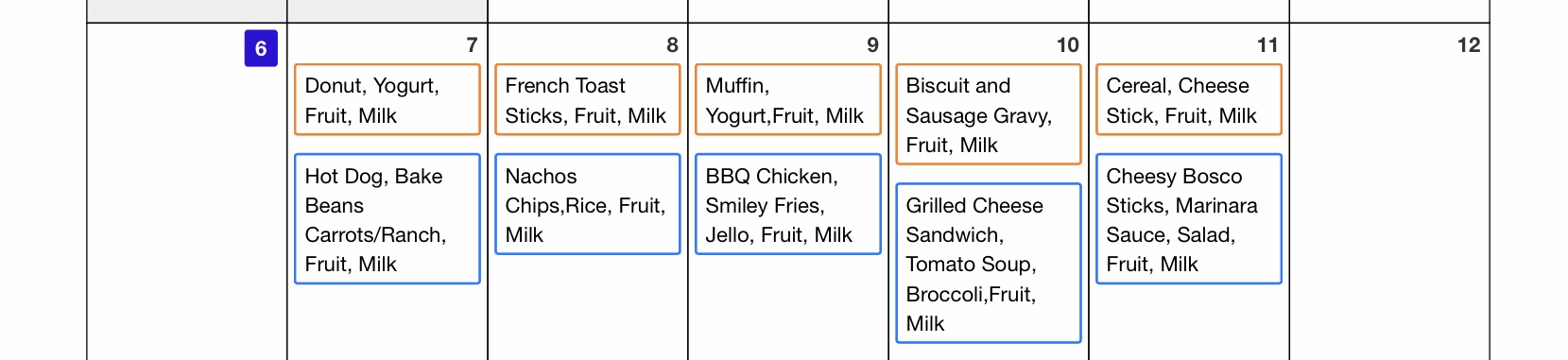Open BBQ Chicken, Smiley Fries lunch event
The height and width of the screenshot is (360, 1568).
788,204
